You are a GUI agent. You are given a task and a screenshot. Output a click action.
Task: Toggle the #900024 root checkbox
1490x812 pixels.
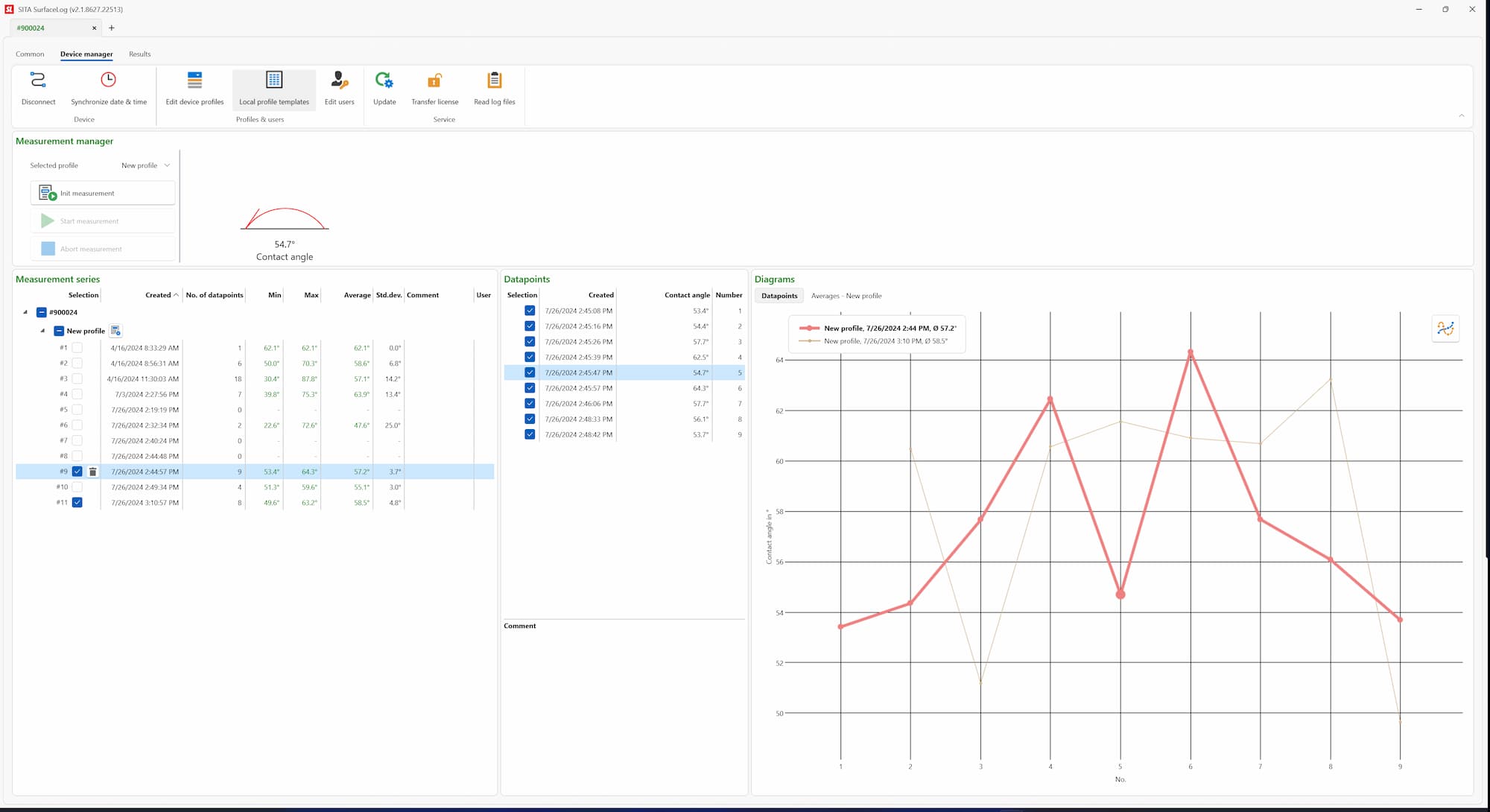click(x=42, y=312)
